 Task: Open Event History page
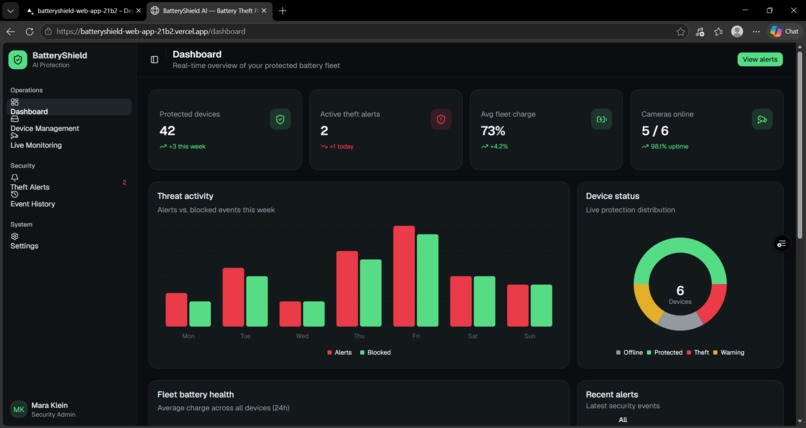tap(69, 199)
